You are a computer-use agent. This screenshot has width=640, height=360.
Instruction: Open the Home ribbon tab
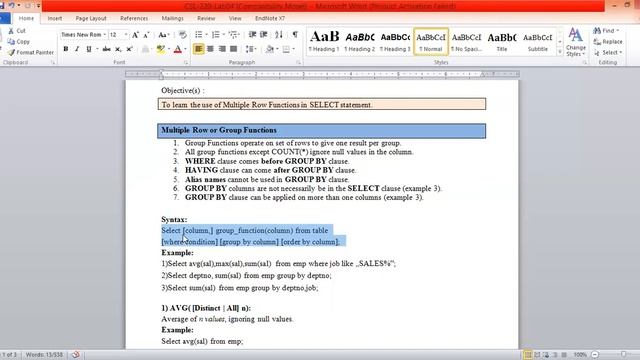pyautogui.click(x=26, y=18)
